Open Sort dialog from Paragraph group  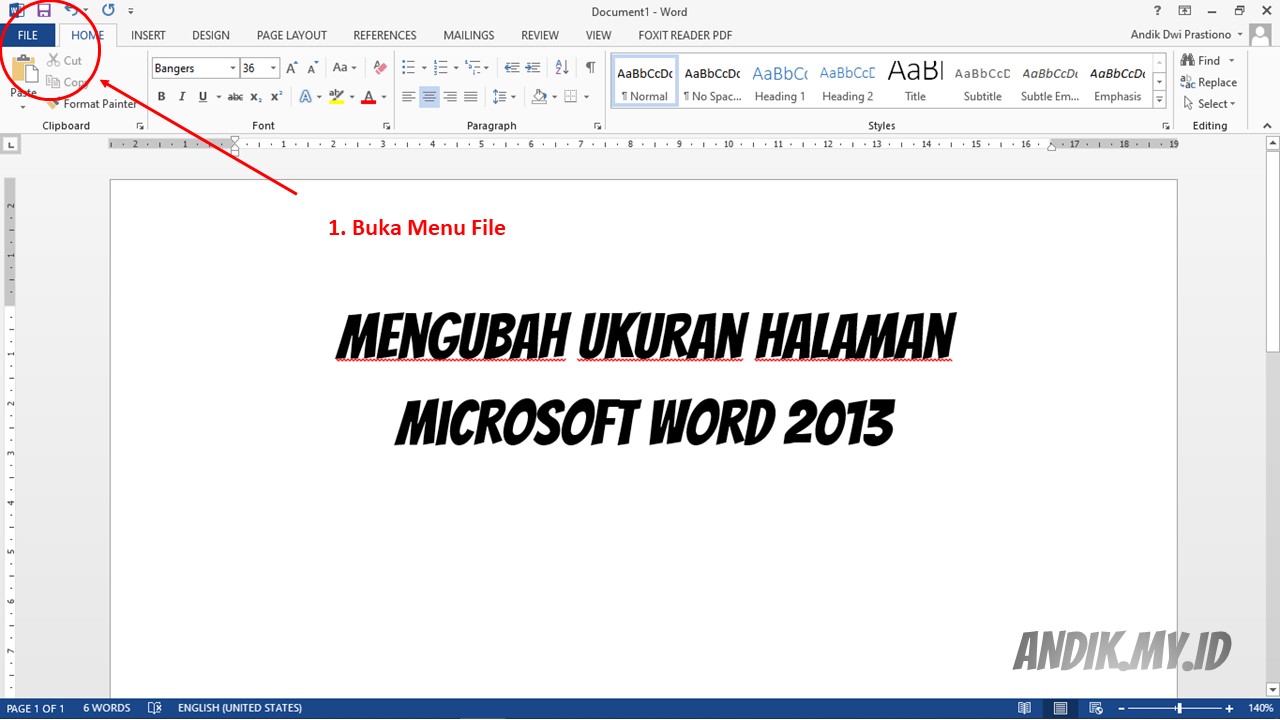562,68
